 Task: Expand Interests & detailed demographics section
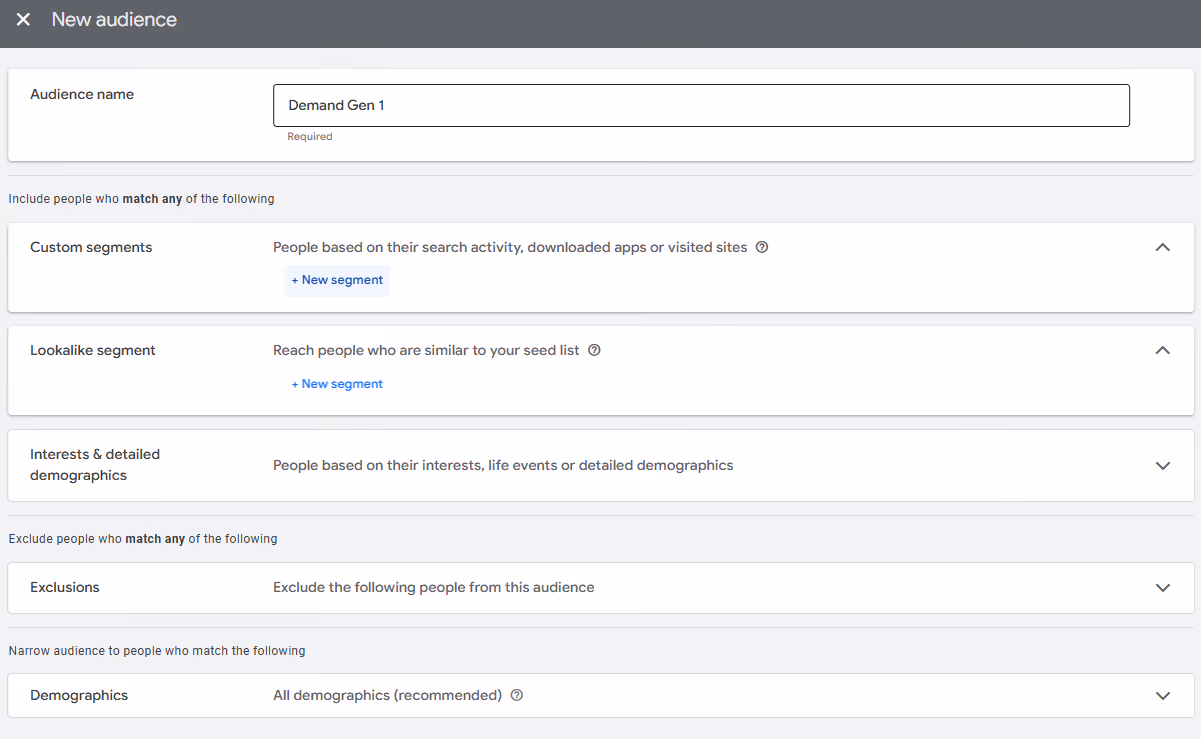click(x=1162, y=465)
